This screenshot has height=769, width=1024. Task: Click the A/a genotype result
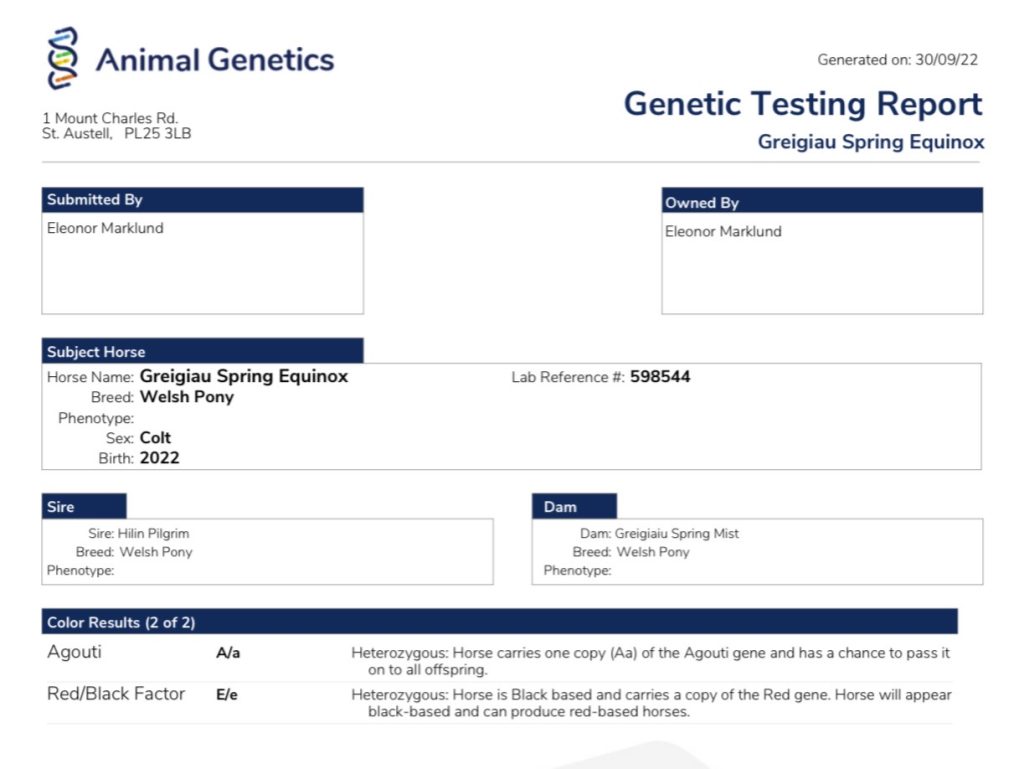pyautogui.click(x=228, y=654)
